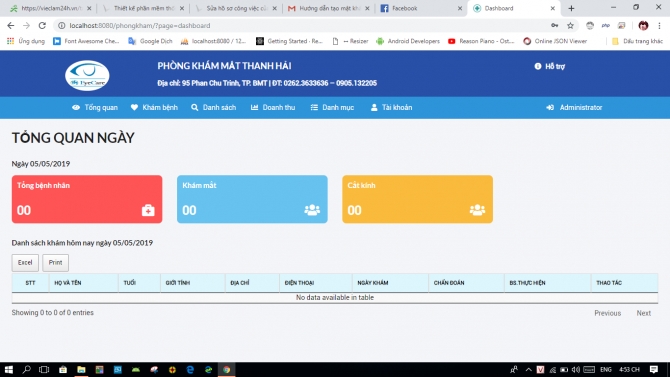The image size is (670, 377).
Task: Open the notification center icon
Action: [654, 369]
